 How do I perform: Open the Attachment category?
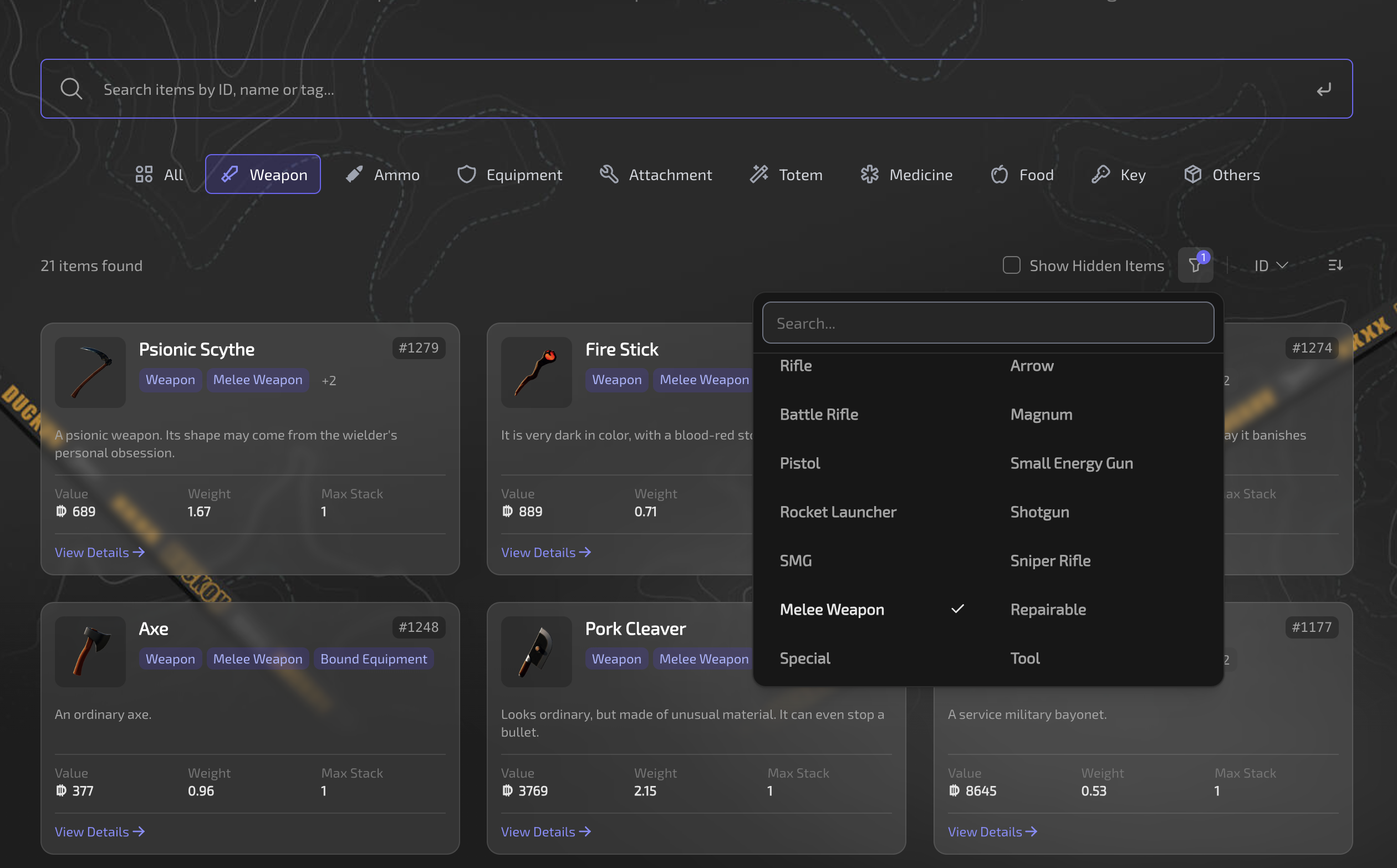[656, 174]
